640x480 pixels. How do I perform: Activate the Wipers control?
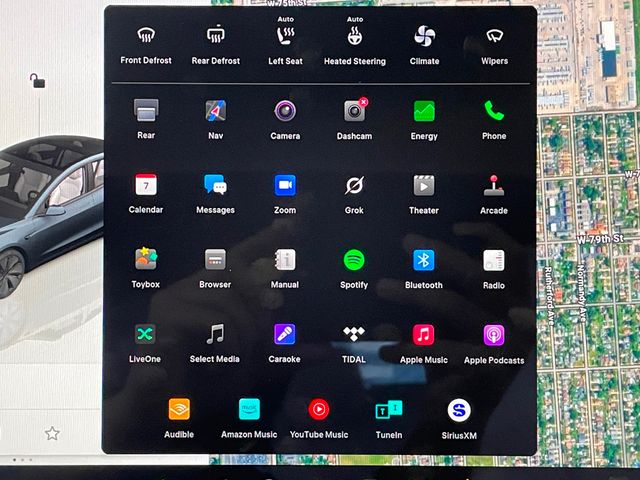click(x=494, y=37)
